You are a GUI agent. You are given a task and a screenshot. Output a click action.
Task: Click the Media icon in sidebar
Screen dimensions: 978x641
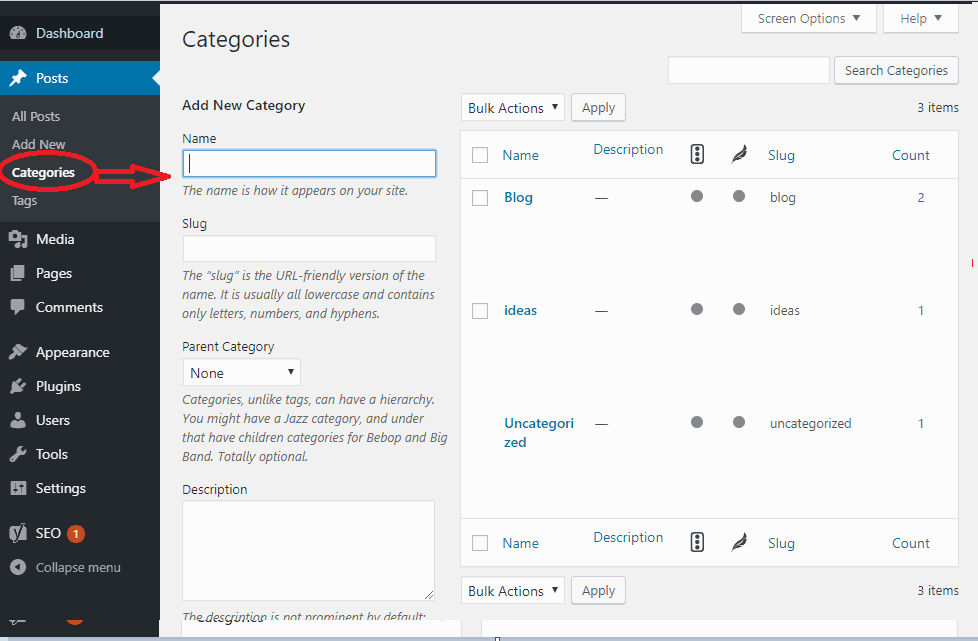18,239
